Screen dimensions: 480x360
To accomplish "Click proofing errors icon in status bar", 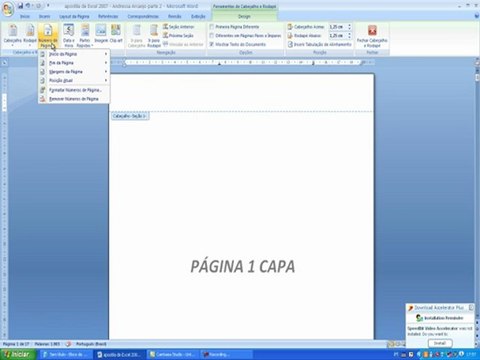I will (68, 344).
